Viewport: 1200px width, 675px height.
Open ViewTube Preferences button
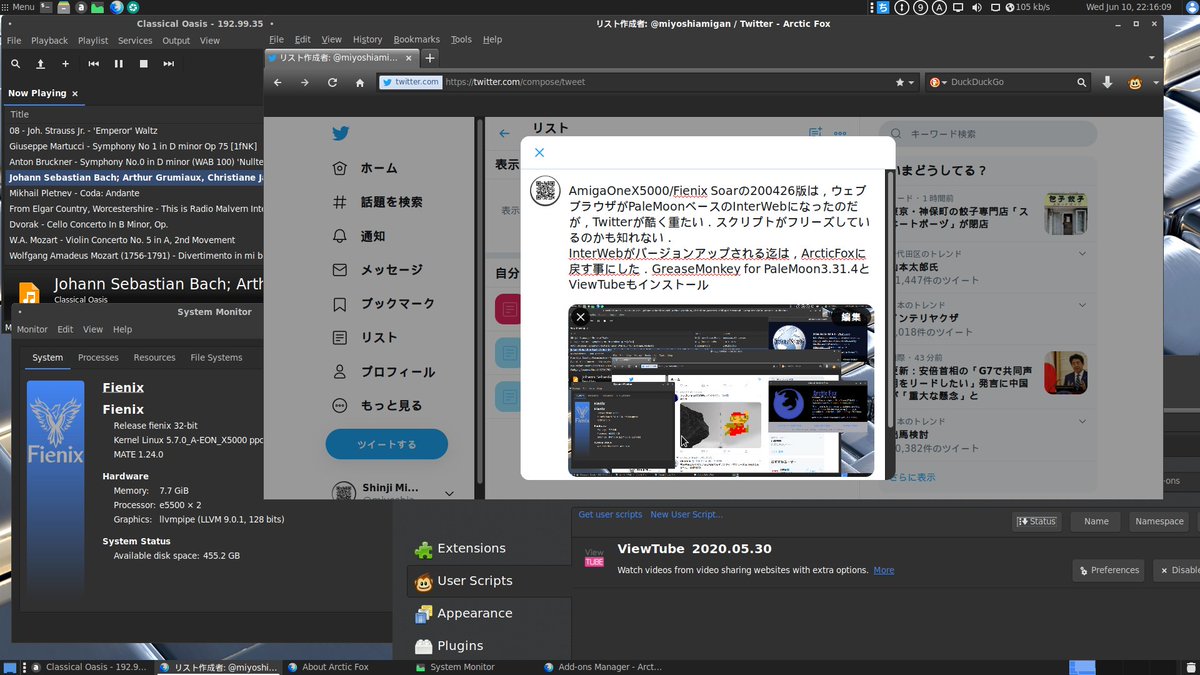click(x=1108, y=570)
